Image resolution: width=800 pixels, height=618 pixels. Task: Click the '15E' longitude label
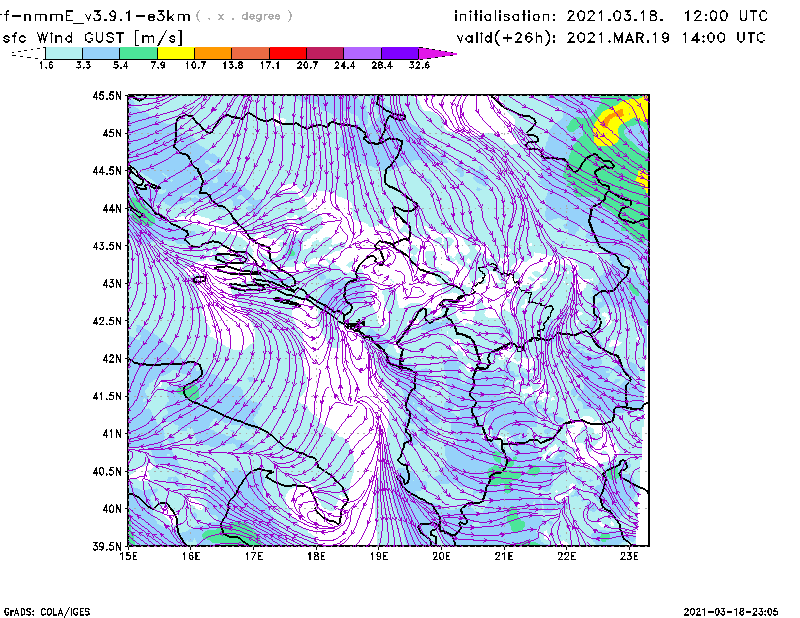pos(128,556)
